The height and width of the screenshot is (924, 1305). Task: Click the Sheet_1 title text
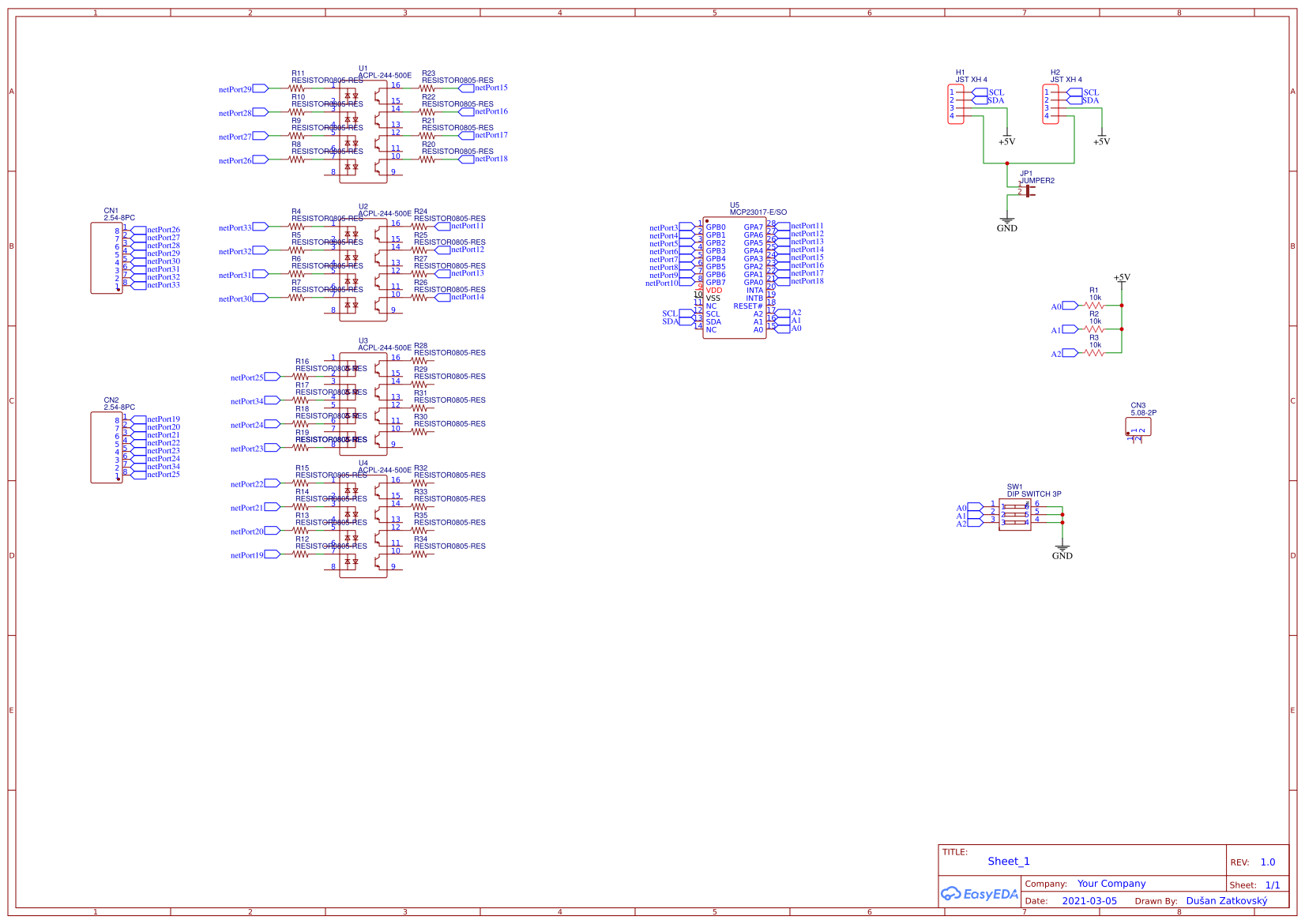(1009, 861)
